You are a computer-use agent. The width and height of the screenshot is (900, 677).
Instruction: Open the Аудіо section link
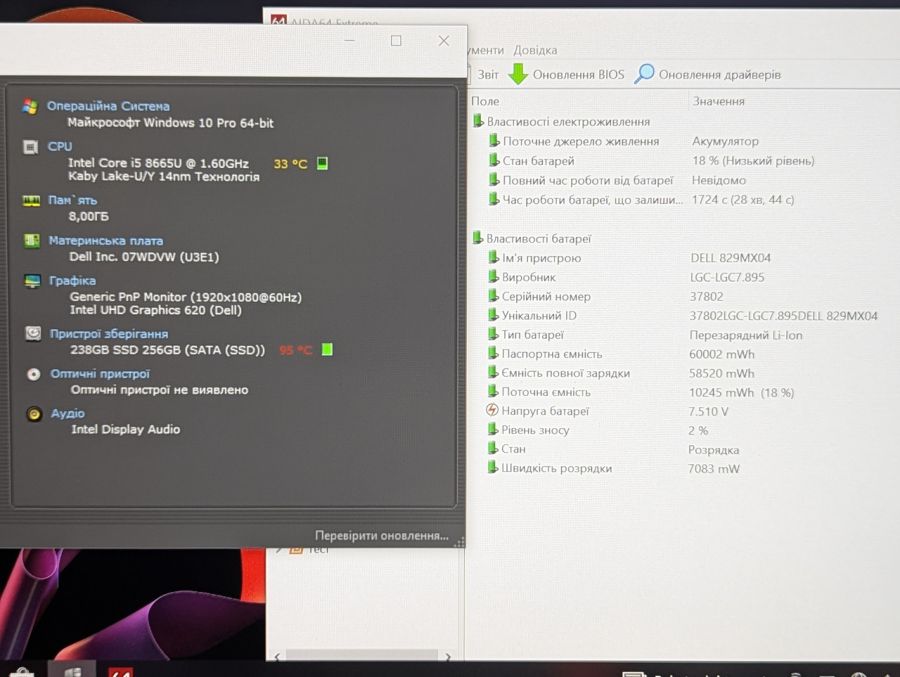[68, 413]
